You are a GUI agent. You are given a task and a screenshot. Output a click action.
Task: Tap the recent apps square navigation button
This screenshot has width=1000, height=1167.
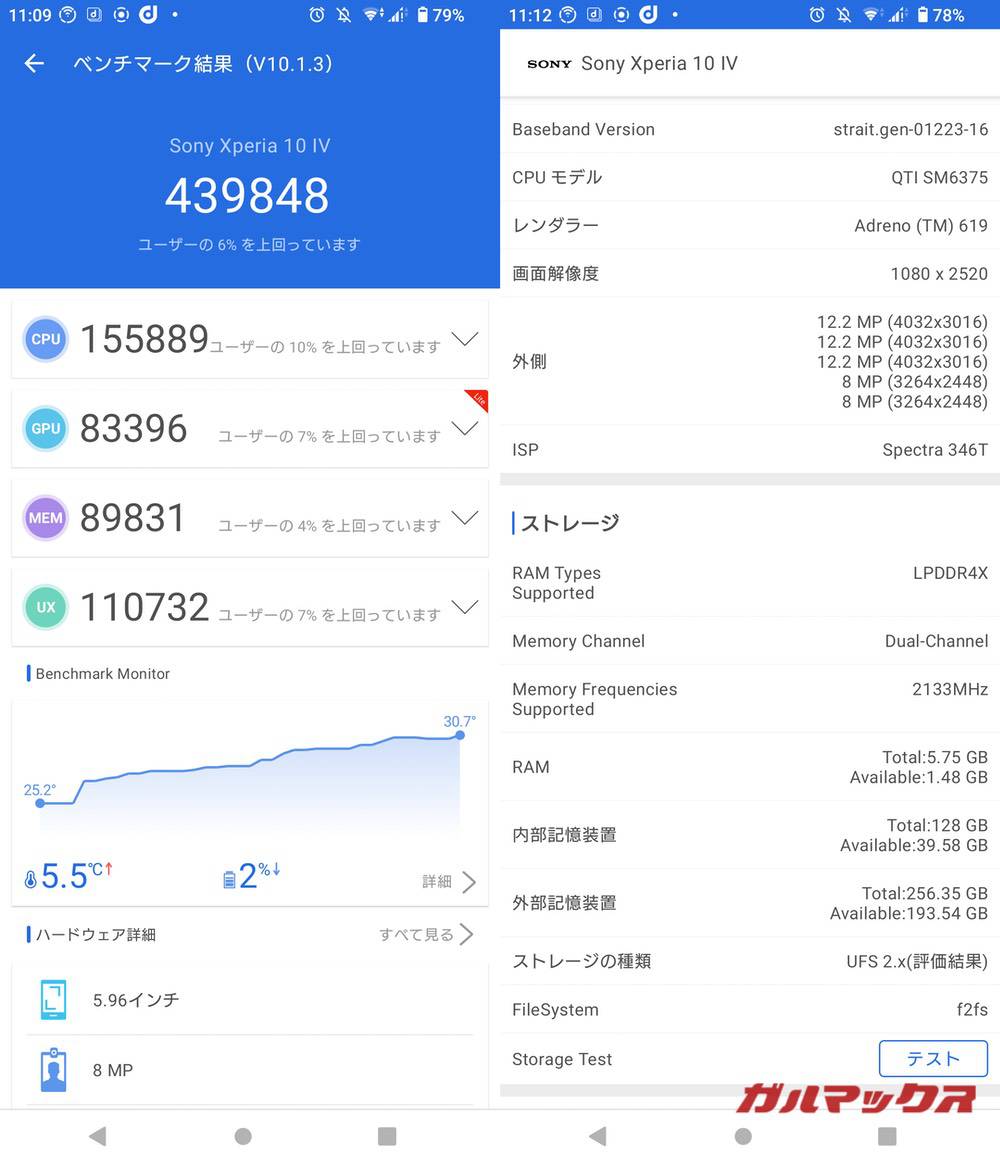click(x=387, y=1136)
